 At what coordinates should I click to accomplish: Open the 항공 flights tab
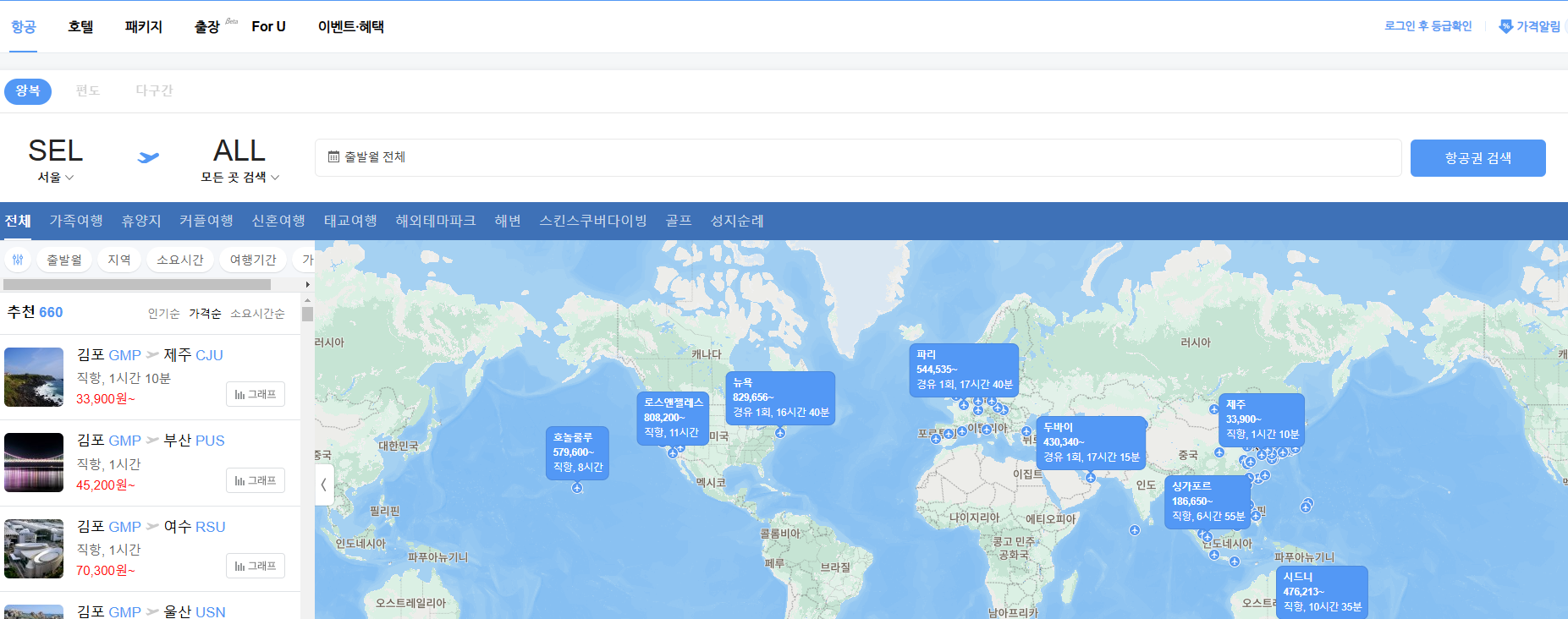pyautogui.click(x=24, y=27)
